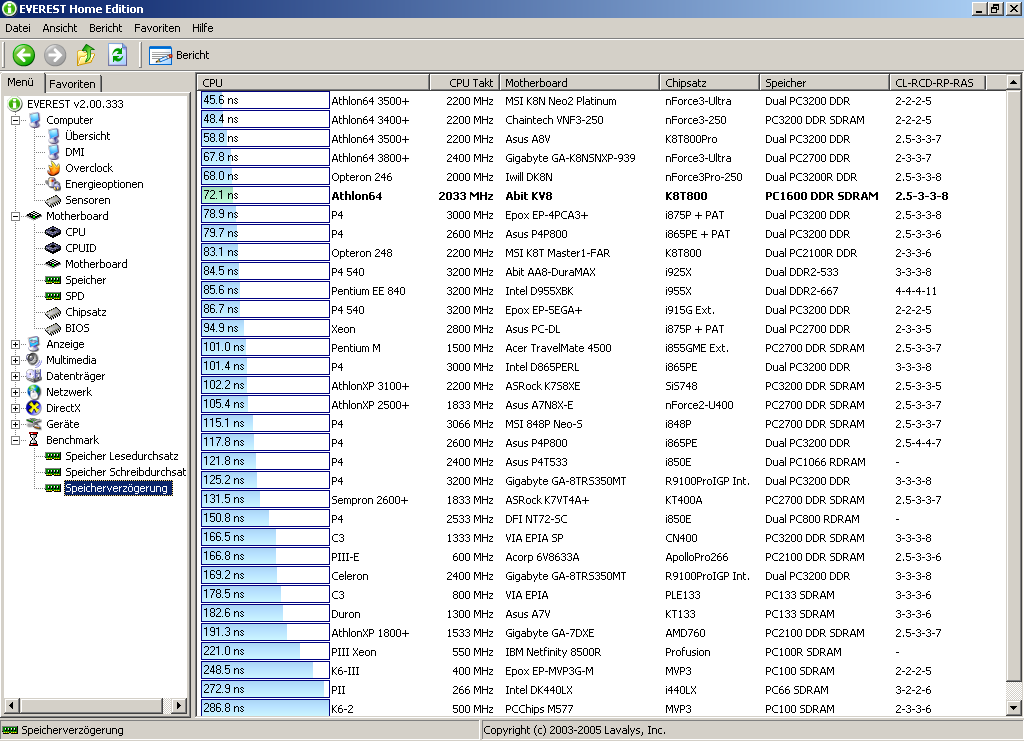Select Speicherverzögerung benchmark item
This screenshot has width=1024, height=742.
pos(118,488)
